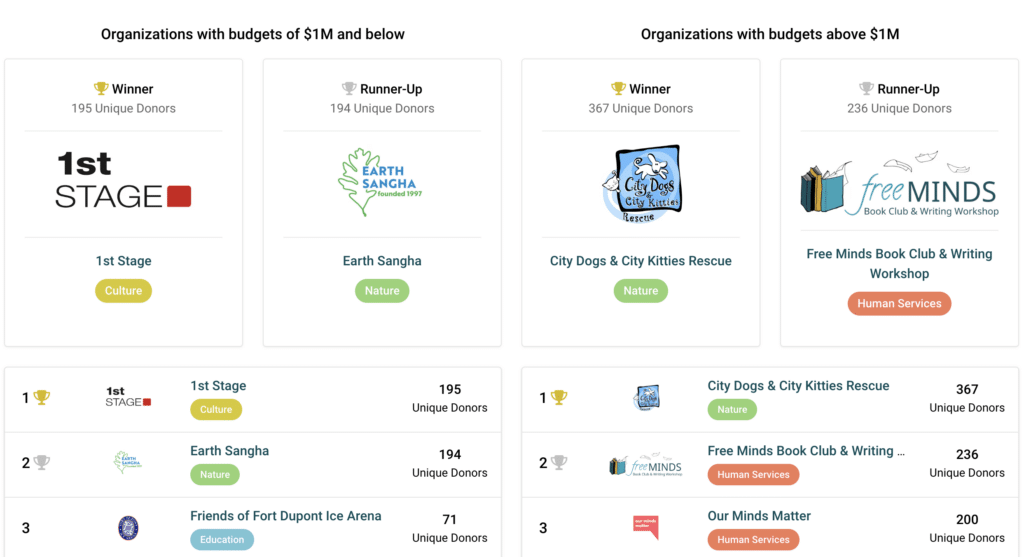Click small Free Minds logo in leaderboard
This screenshot has width=1024, height=557.
(645, 465)
